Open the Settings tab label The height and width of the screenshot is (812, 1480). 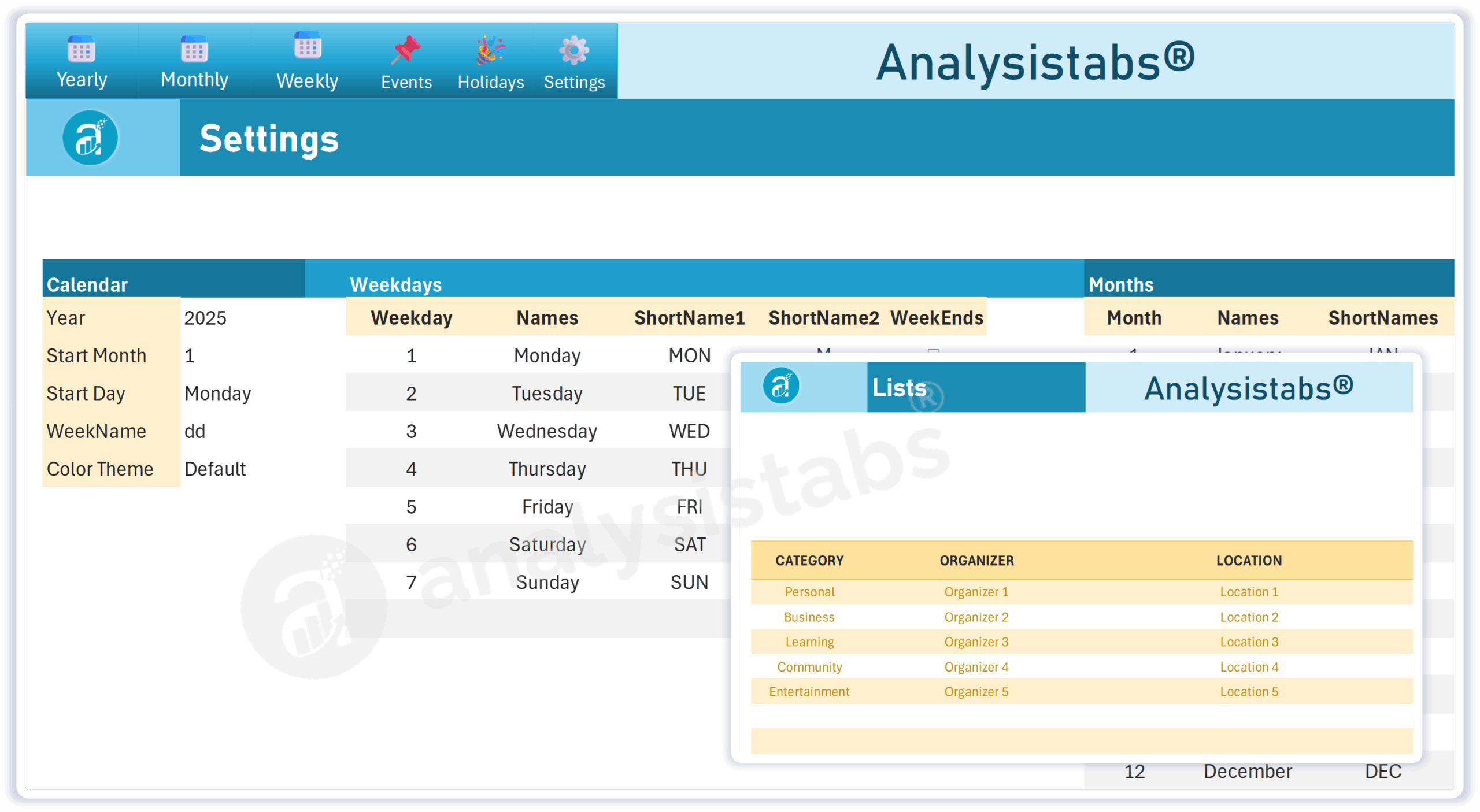(574, 83)
